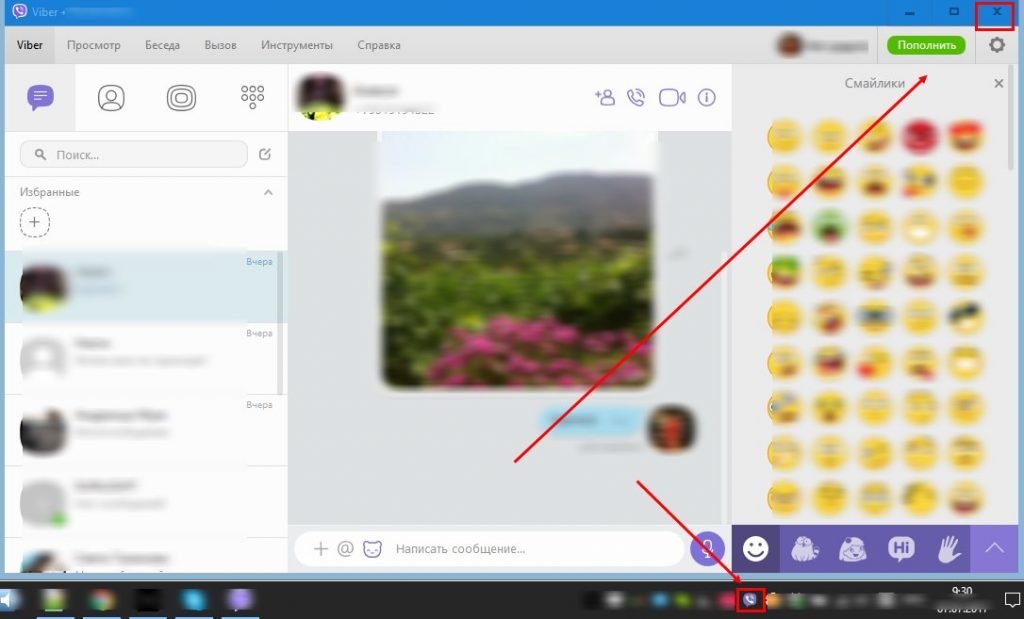Viewport: 1024px width, 619px height.
Task: Expand the sticker packs list arrow
Action: [x=996, y=548]
